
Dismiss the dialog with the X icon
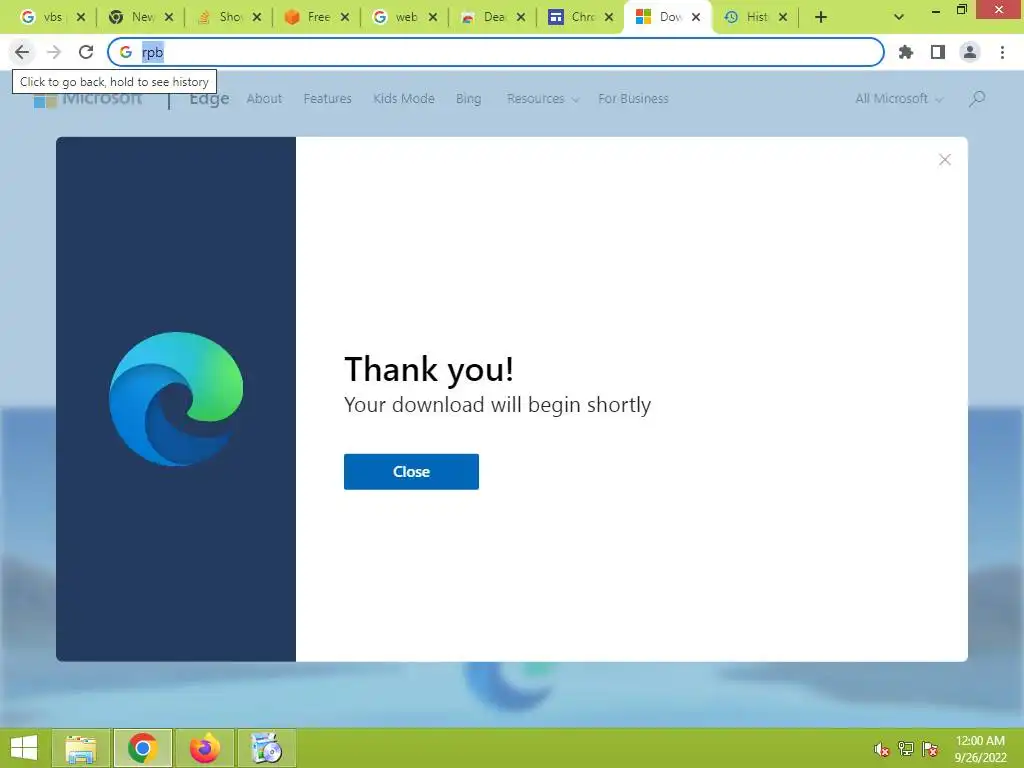click(944, 160)
